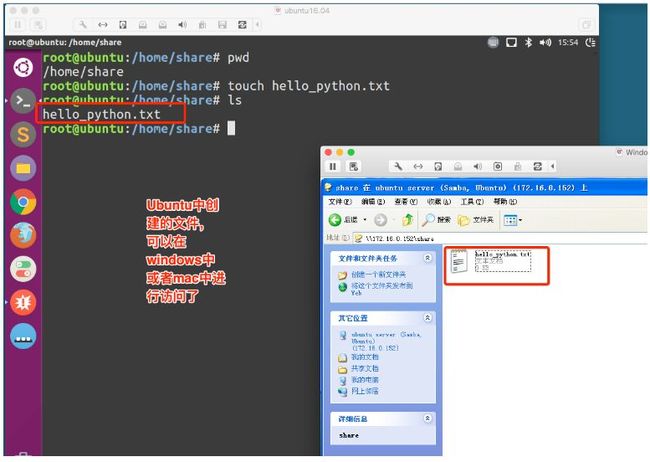Open snapshots in the Windows VM toolbar
The image size is (650, 462).
point(354,166)
